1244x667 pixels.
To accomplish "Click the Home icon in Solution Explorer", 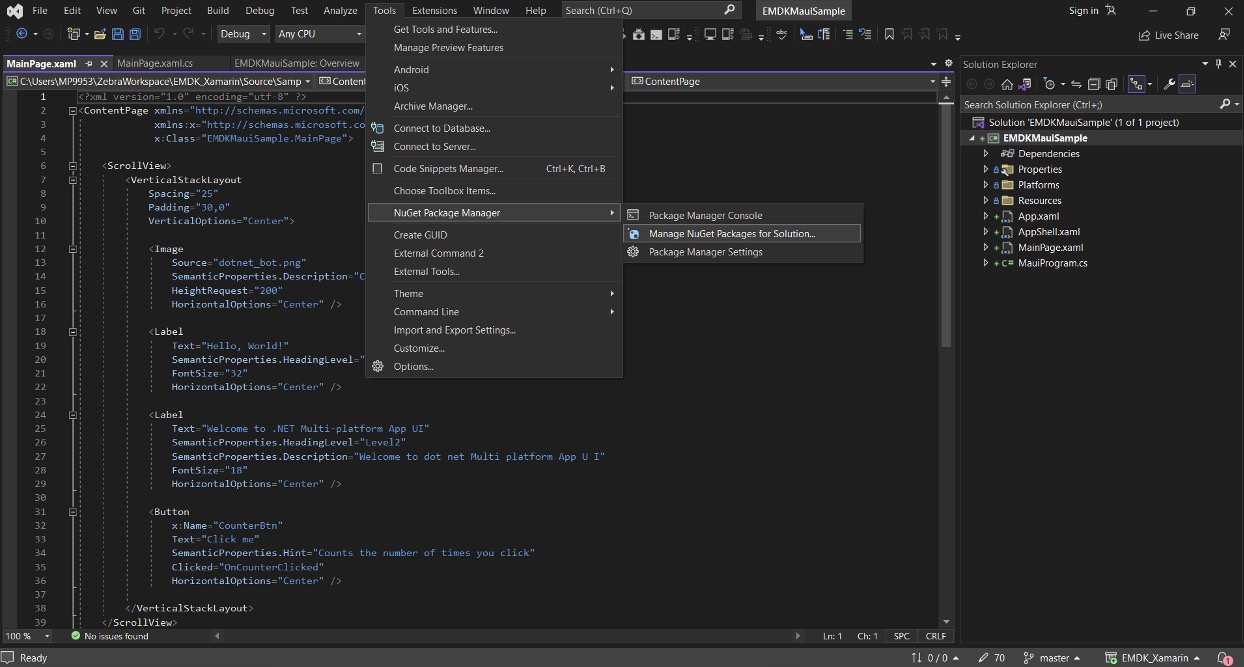I will 1007,84.
